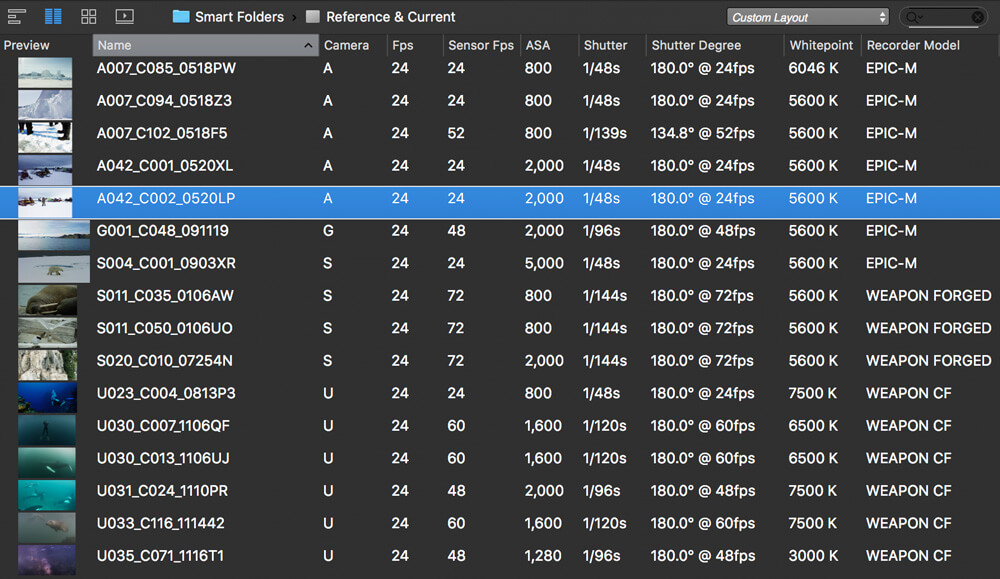
Task: Select clip name G001_C048_091119
Action: (162, 231)
